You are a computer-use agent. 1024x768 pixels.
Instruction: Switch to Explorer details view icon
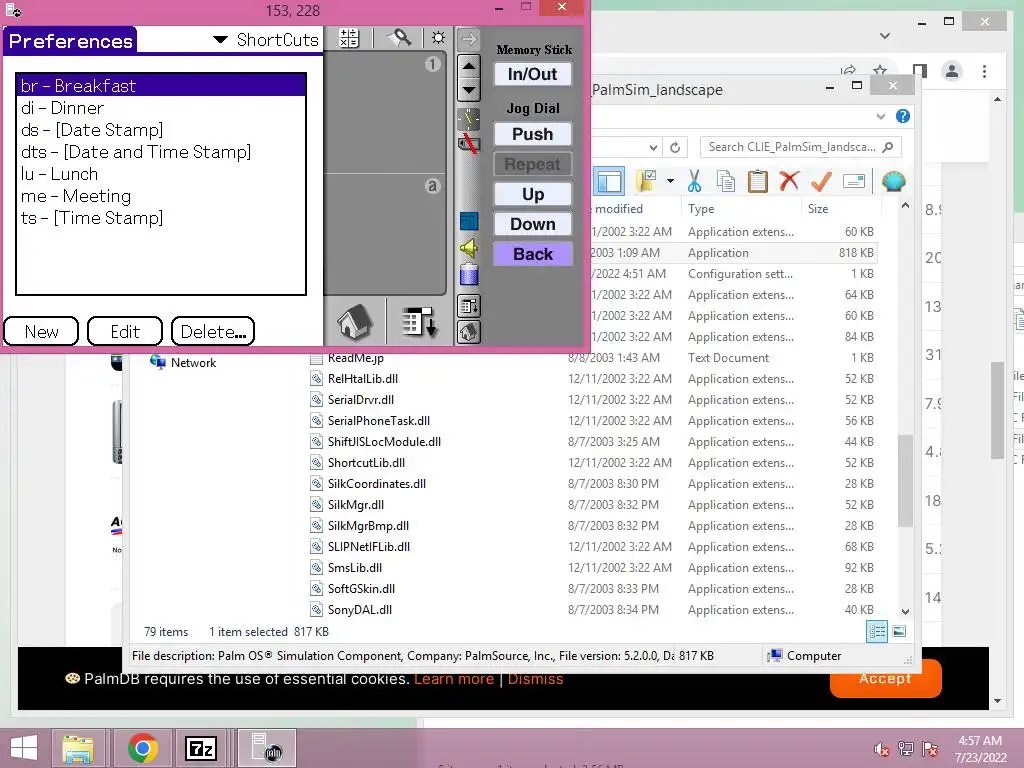pos(877,631)
